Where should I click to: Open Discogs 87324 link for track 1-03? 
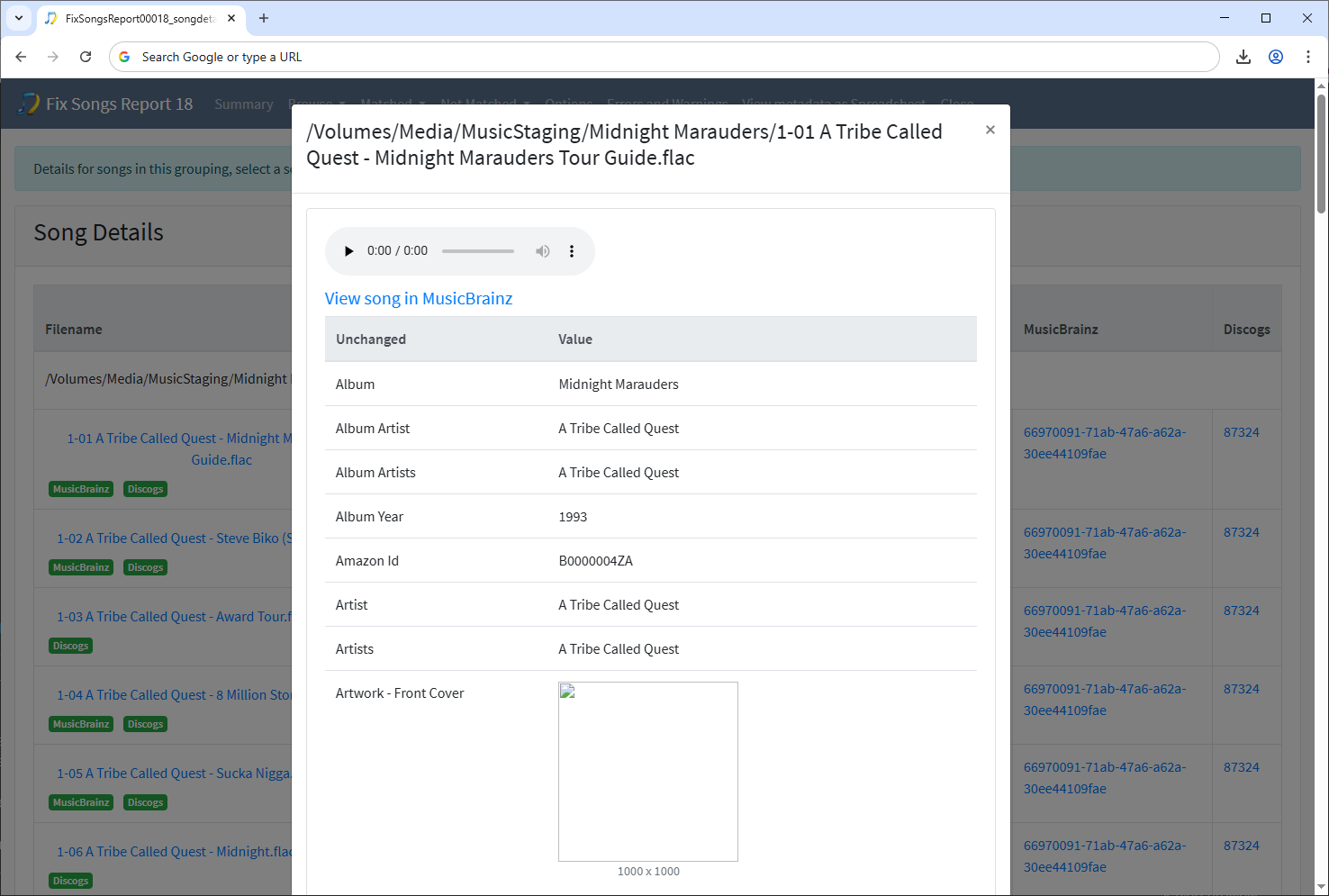point(1241,611)
